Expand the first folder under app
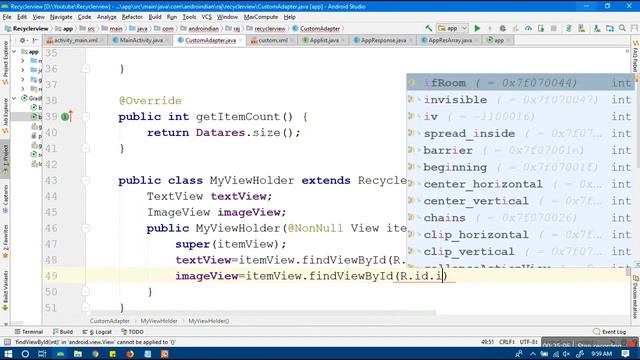 (23, 61)
